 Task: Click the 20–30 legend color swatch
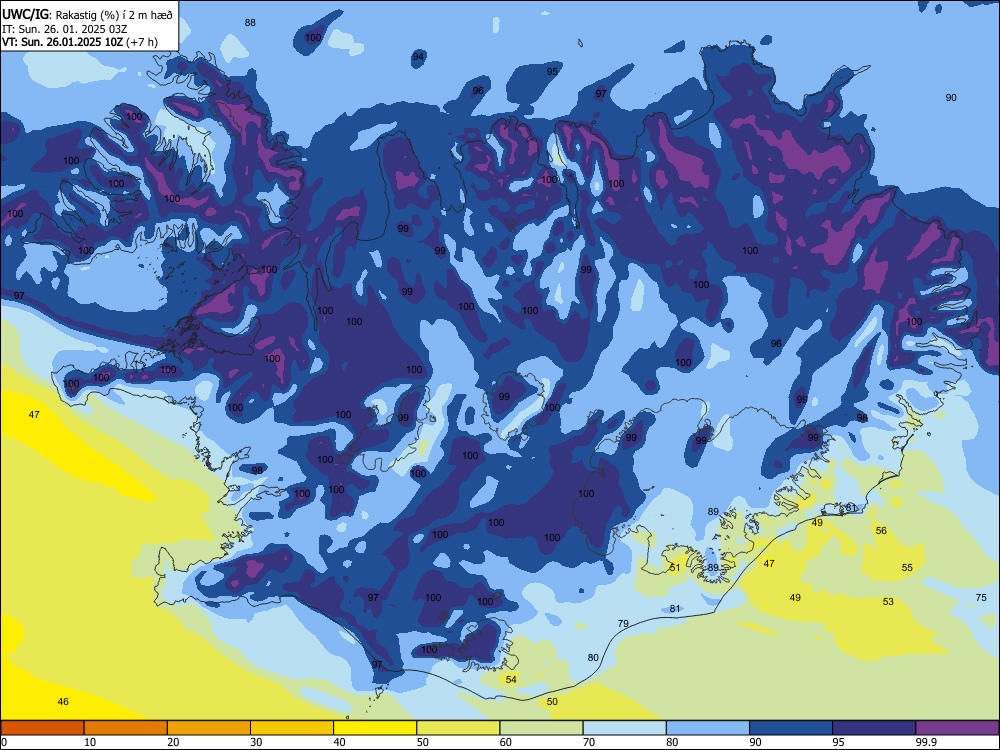pyautogui.click(x=209, y=728)
